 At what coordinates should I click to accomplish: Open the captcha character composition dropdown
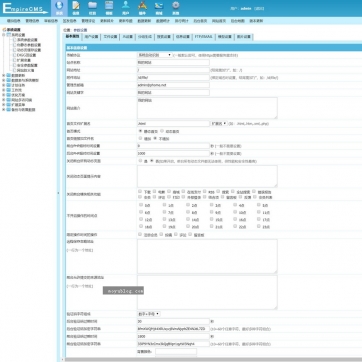149,314
